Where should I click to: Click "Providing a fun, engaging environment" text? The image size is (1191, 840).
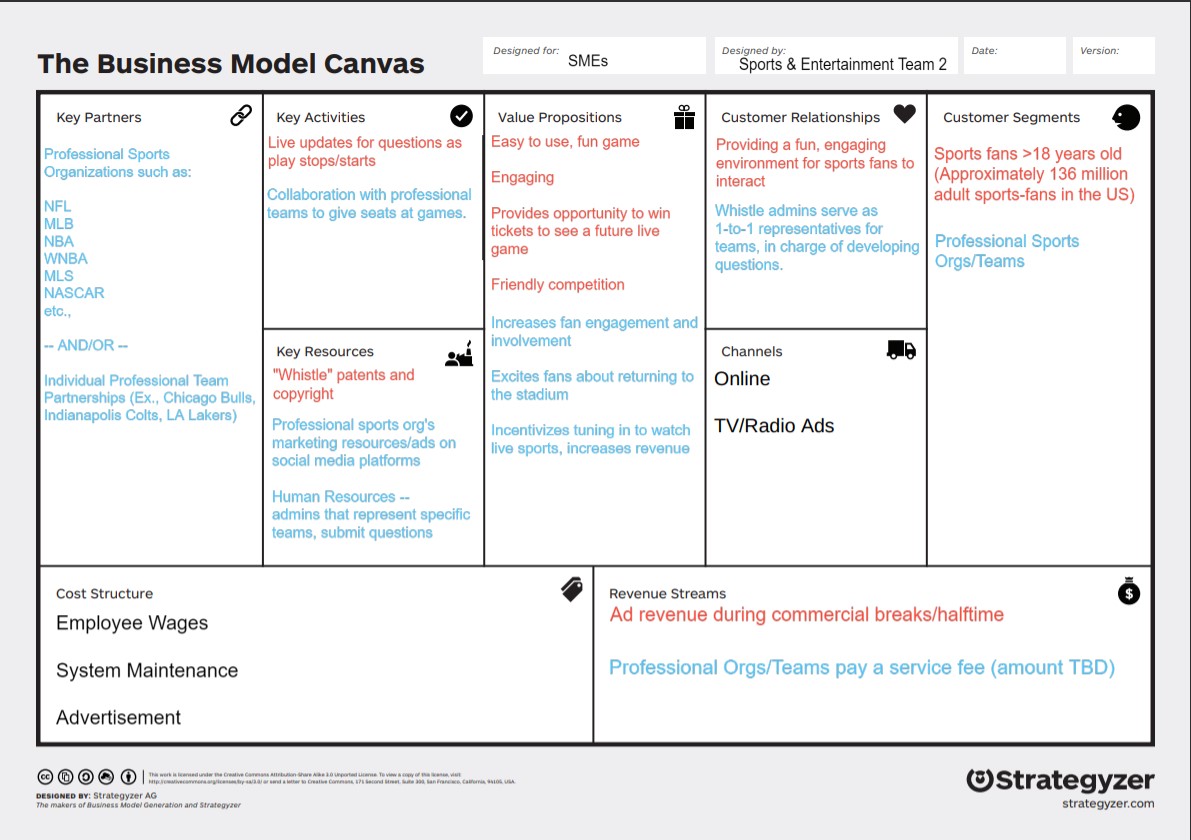click(x=815, y=163)
